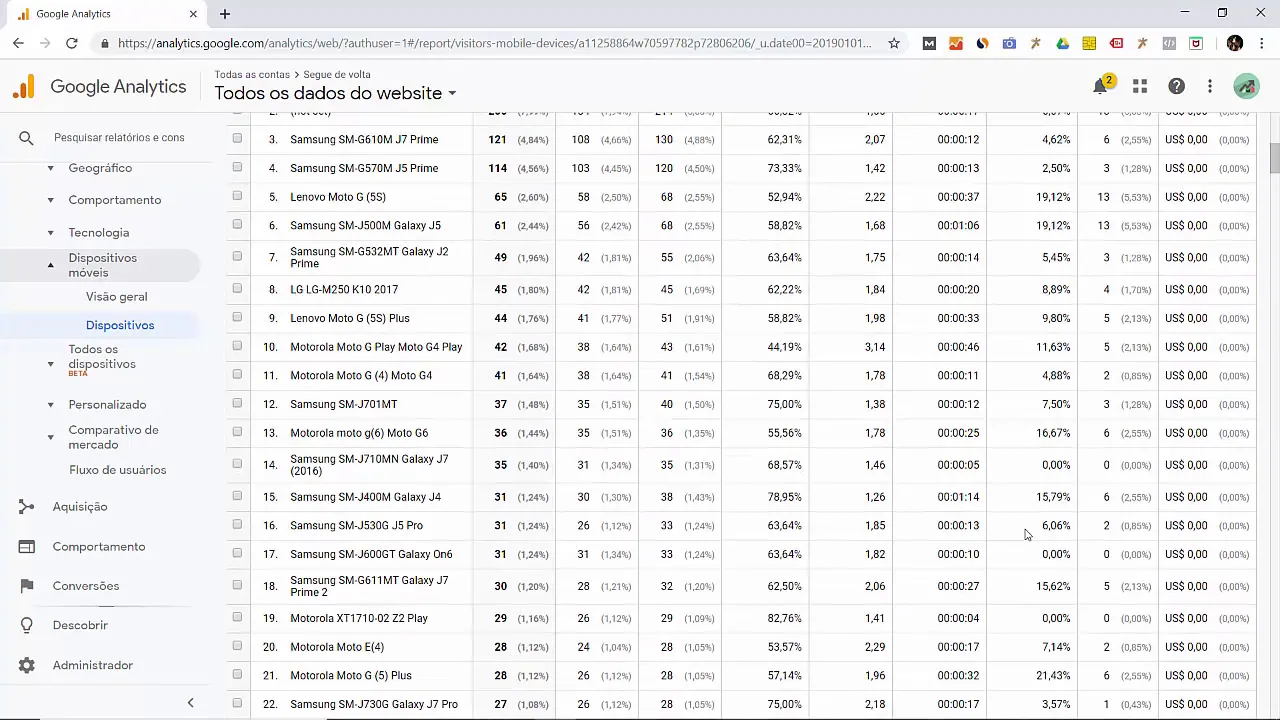Screen dimensions: 1280x720
Task: Bookmark this page with the star icon
Action: (x=894, y=43)
